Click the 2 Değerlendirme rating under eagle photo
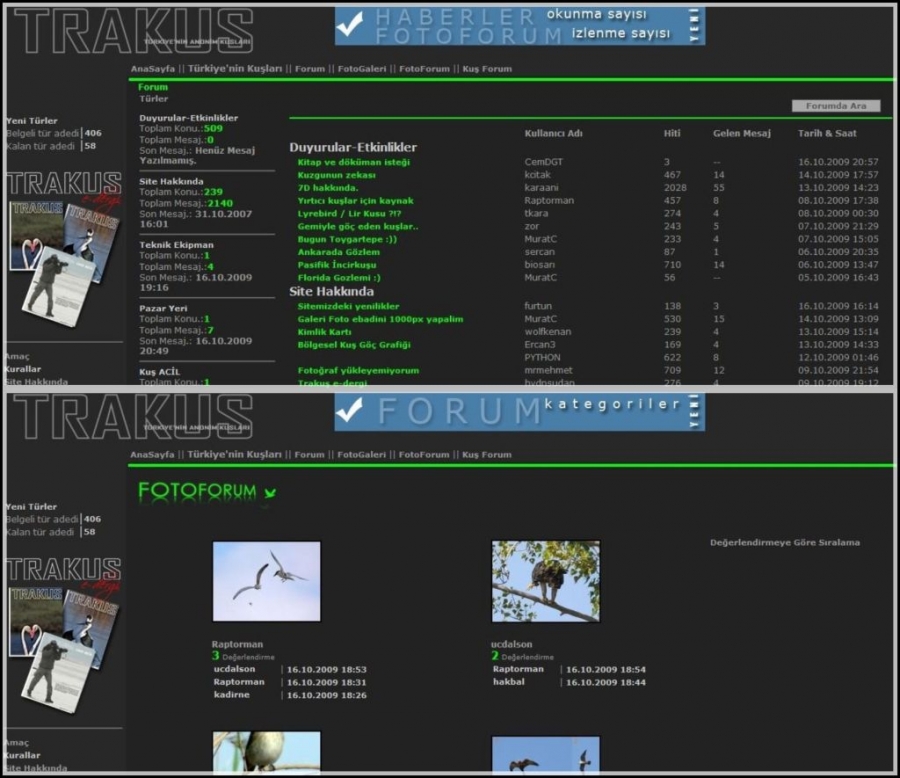The width and height of the screenshot is (900, 778). pos(495,657)
